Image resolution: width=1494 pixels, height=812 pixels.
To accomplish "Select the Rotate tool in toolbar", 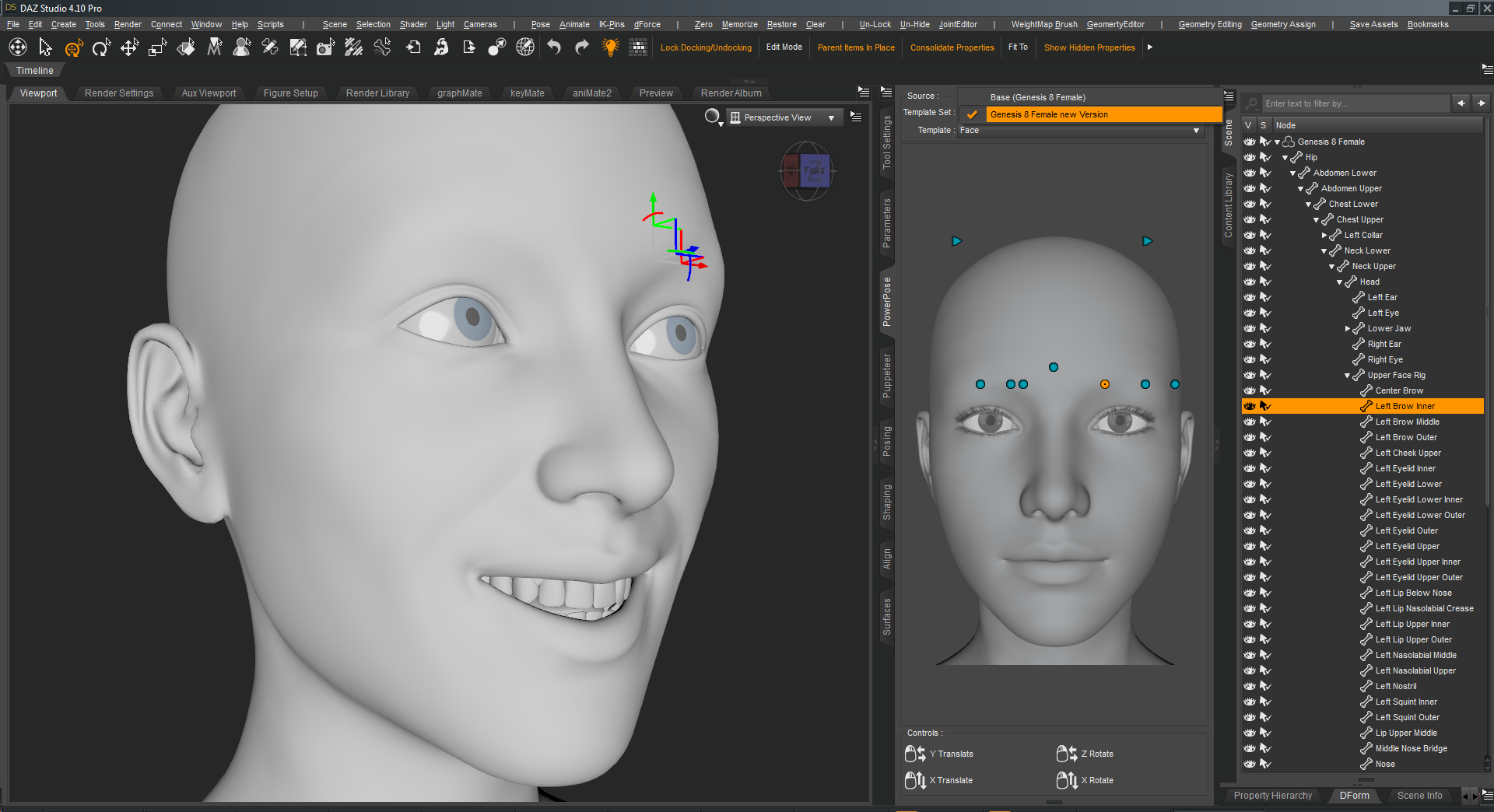I will pyautogui.click(x=101, y=48).
